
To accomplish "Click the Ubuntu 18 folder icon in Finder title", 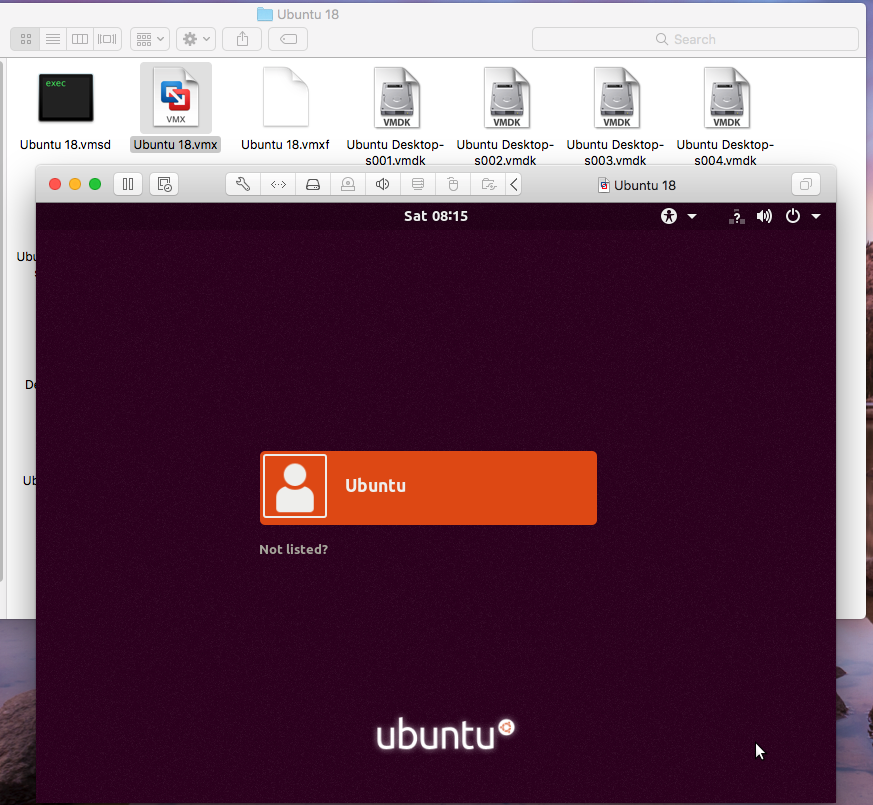I will point(264,14).
